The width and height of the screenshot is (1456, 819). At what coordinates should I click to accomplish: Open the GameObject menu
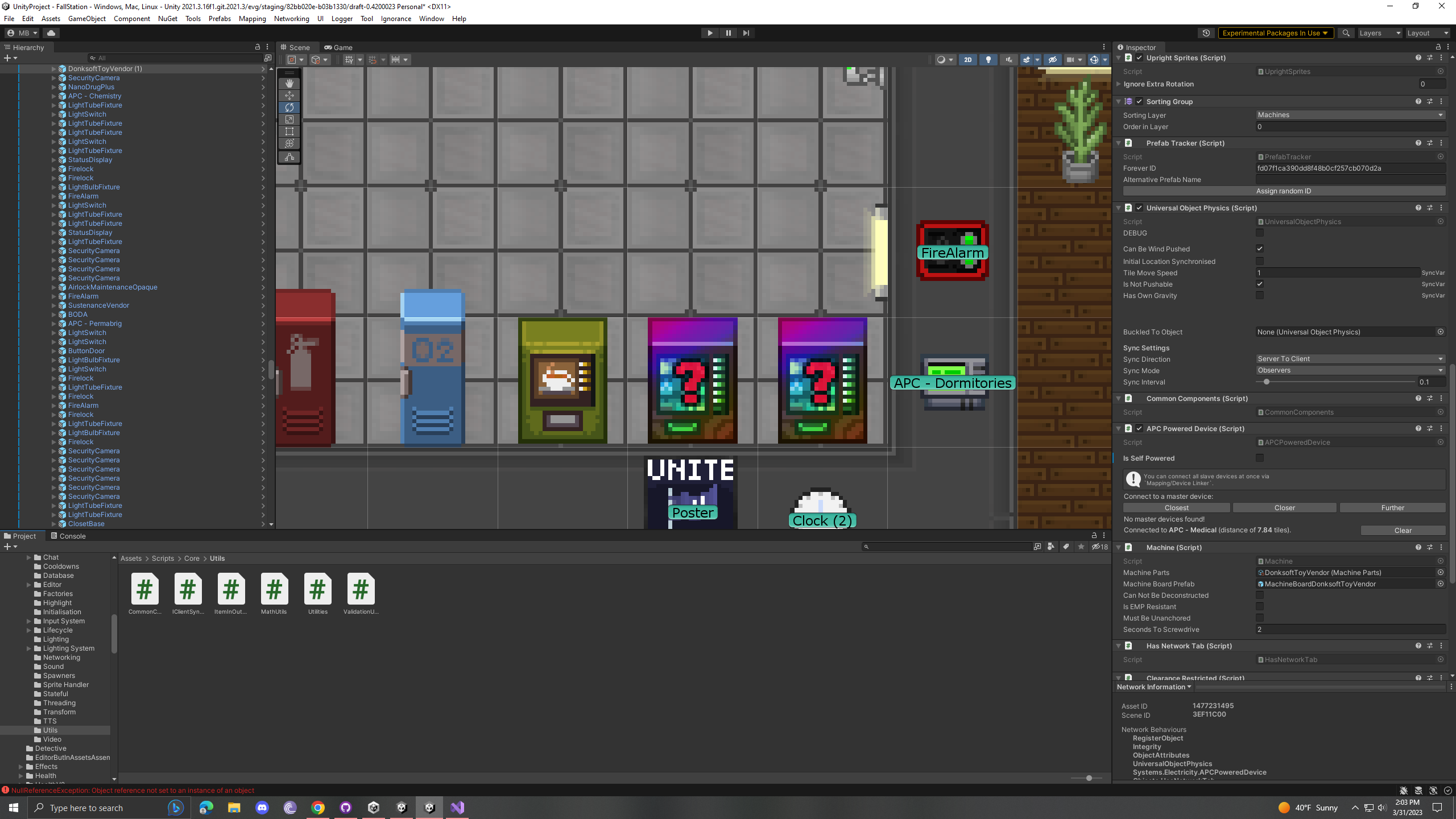pos(86,19)
